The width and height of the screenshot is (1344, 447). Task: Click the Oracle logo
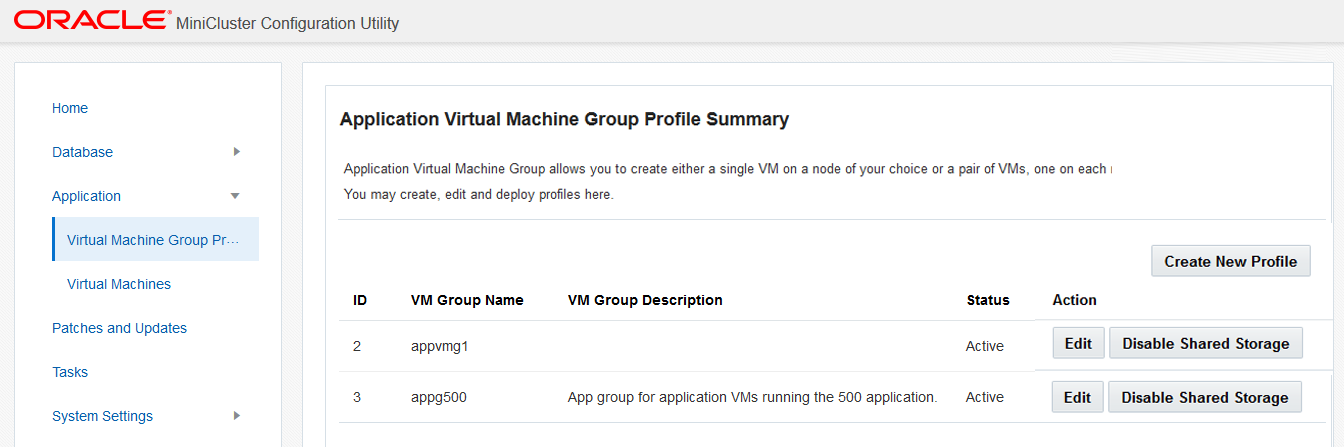point(92,21)
